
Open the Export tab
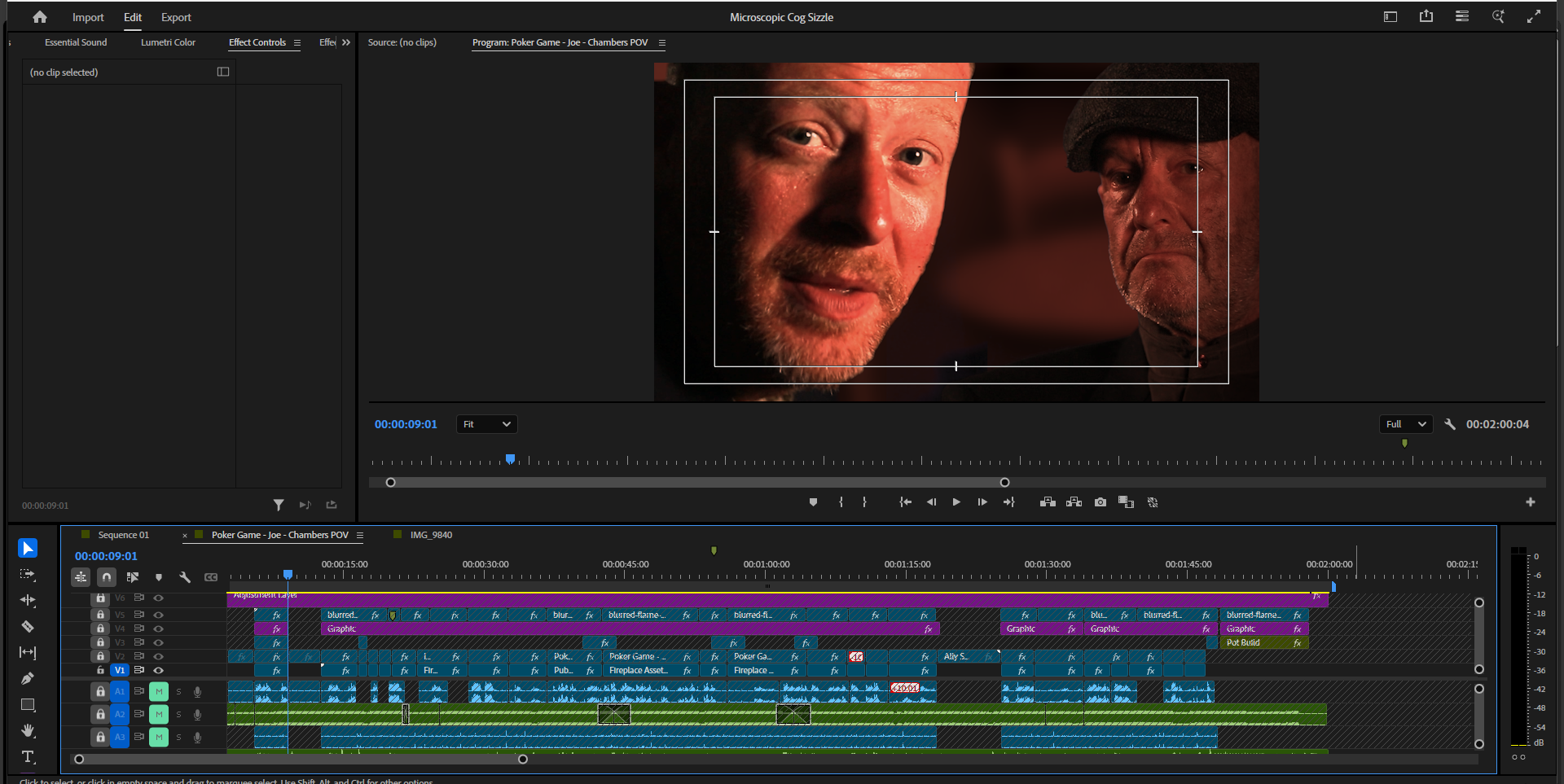pyautogui.click(x=176, y=17)
